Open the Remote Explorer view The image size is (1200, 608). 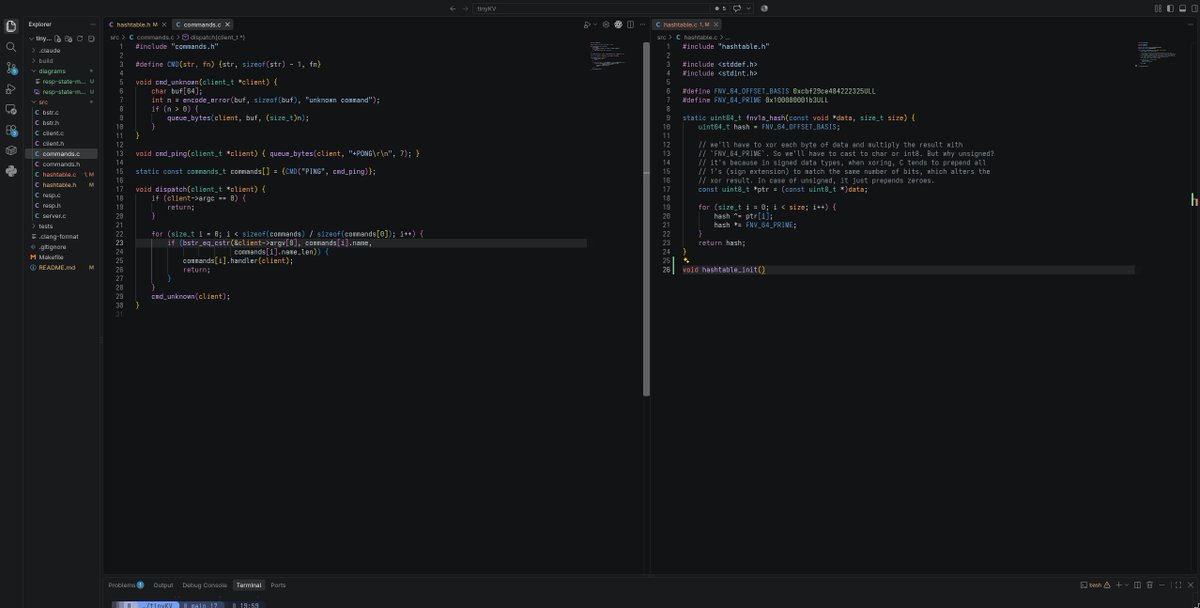[x=11, y=109]
